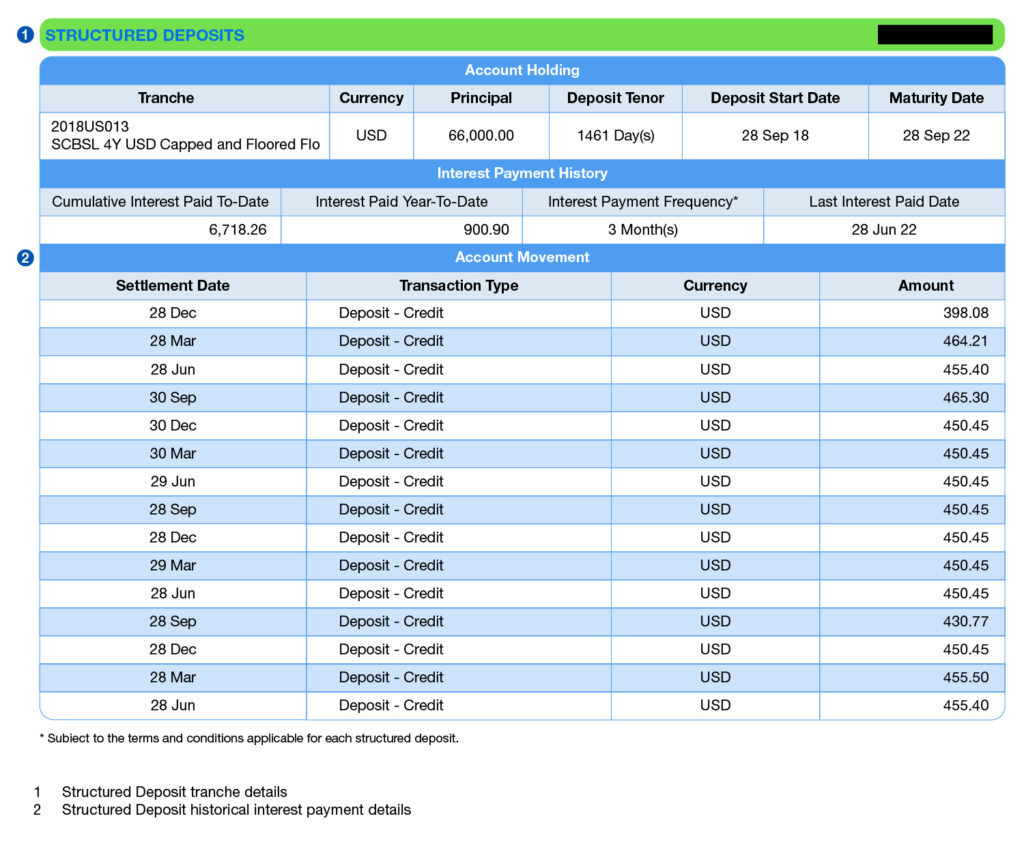The width and height of the screenshot is (1024, 853).
Task: Select the Interest Payment History header
Action: (521, 173)
